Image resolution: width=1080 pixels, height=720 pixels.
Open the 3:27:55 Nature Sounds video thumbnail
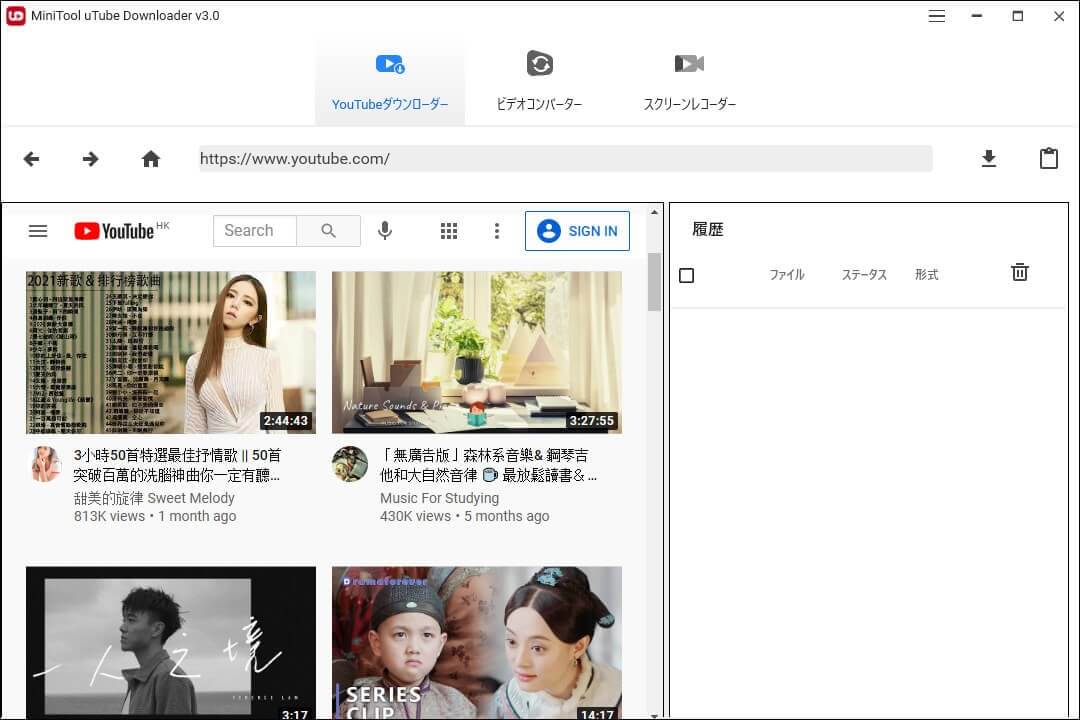point(477,352)
